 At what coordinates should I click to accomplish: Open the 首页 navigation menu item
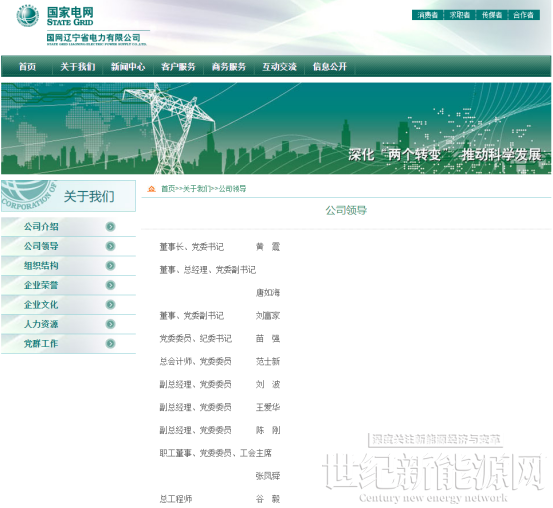pos(27,66)
